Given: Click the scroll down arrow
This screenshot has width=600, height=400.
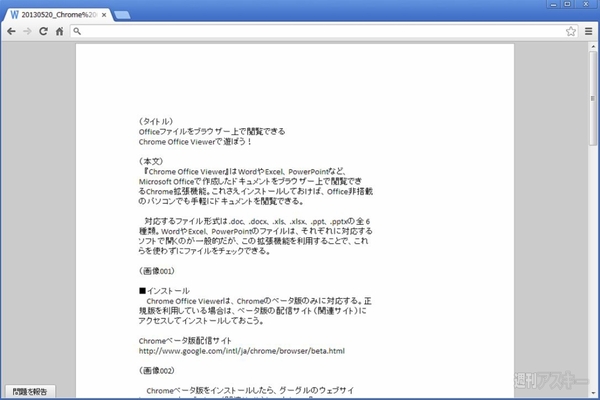Looking at the screenshot, I should (593, 393).
